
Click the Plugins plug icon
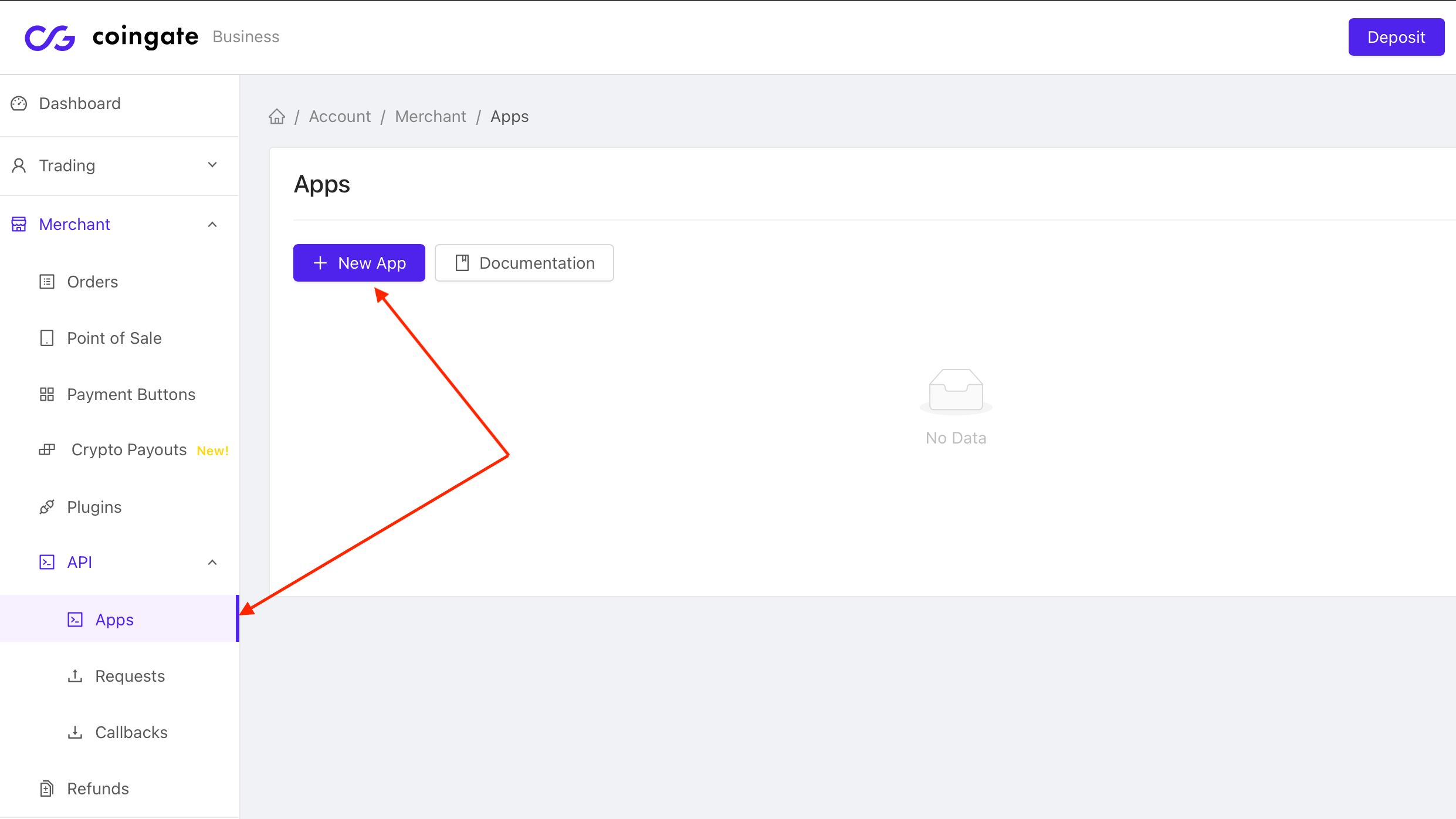pos(47,507)
